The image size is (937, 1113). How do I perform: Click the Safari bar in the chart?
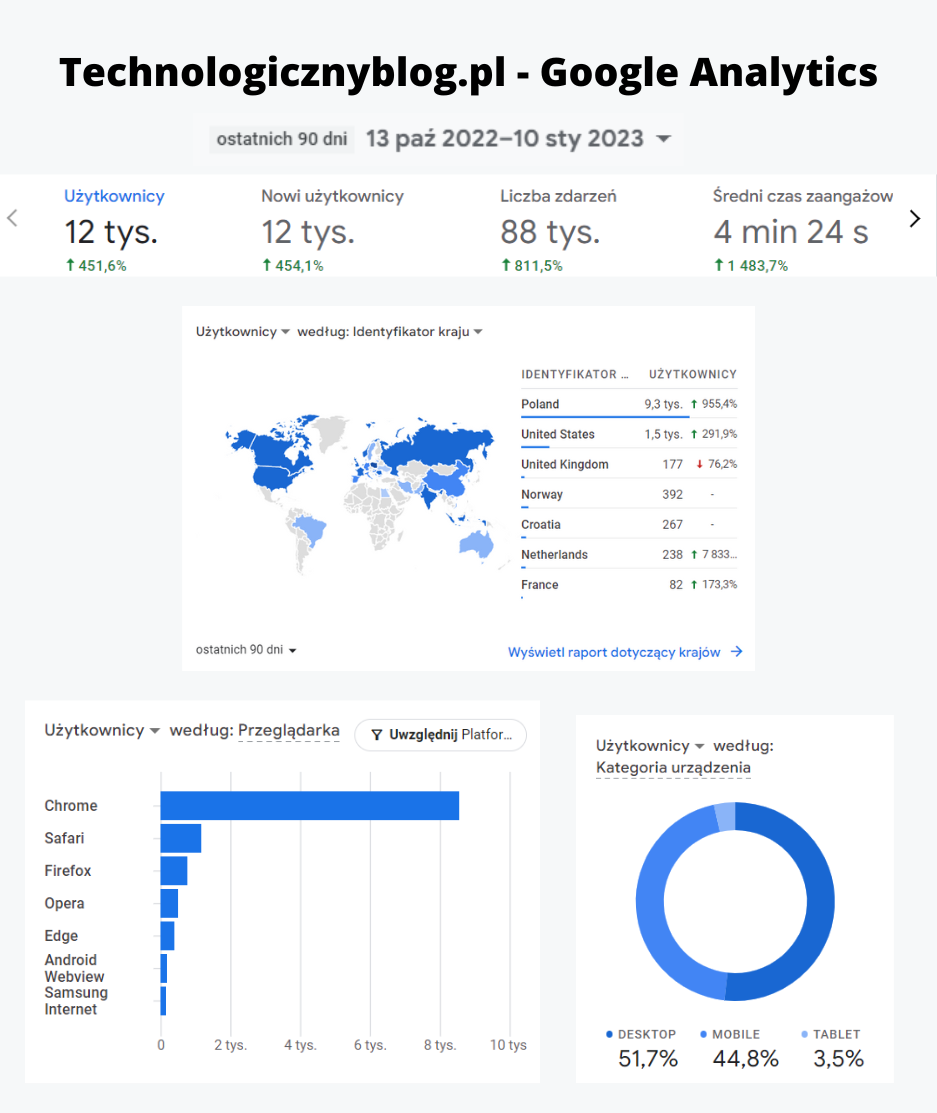180,838
